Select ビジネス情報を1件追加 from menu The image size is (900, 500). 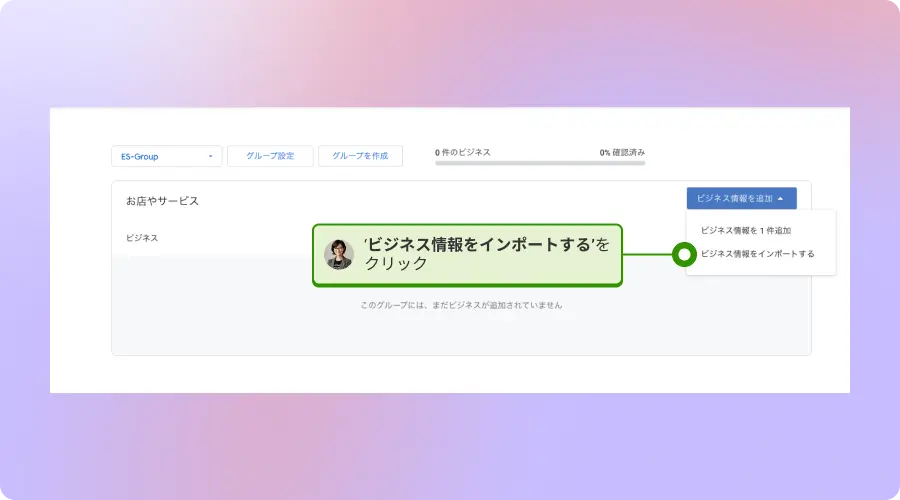[x=746, y=231]
